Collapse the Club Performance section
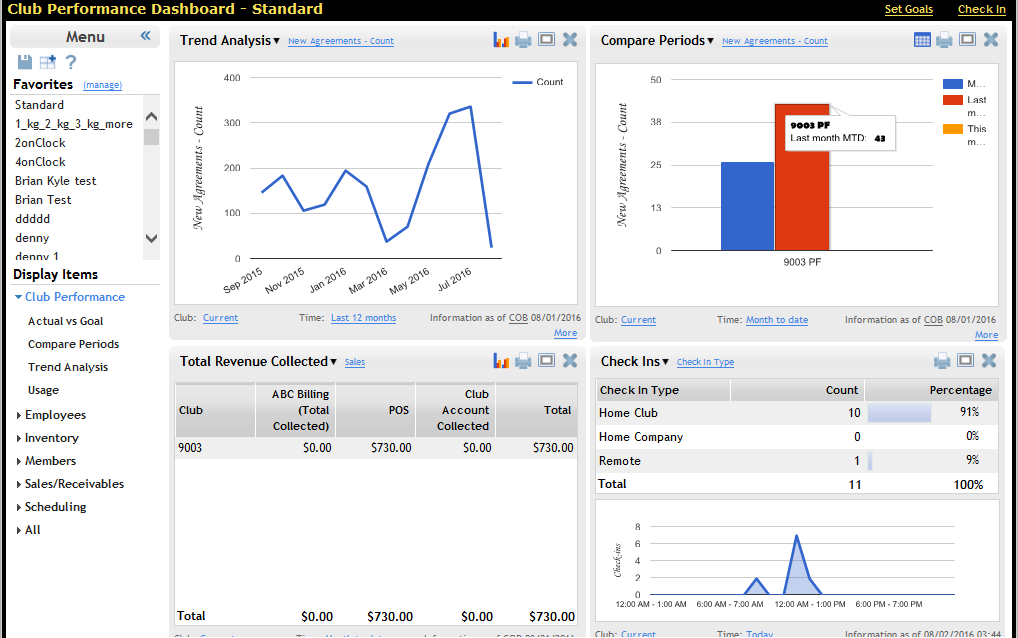1018x638 pixels. (19, 297)
